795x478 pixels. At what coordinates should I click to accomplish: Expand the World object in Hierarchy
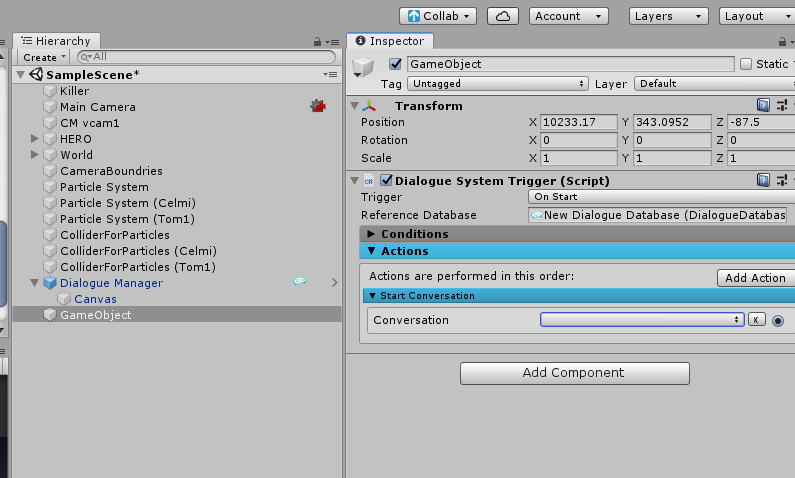point(34,154)
